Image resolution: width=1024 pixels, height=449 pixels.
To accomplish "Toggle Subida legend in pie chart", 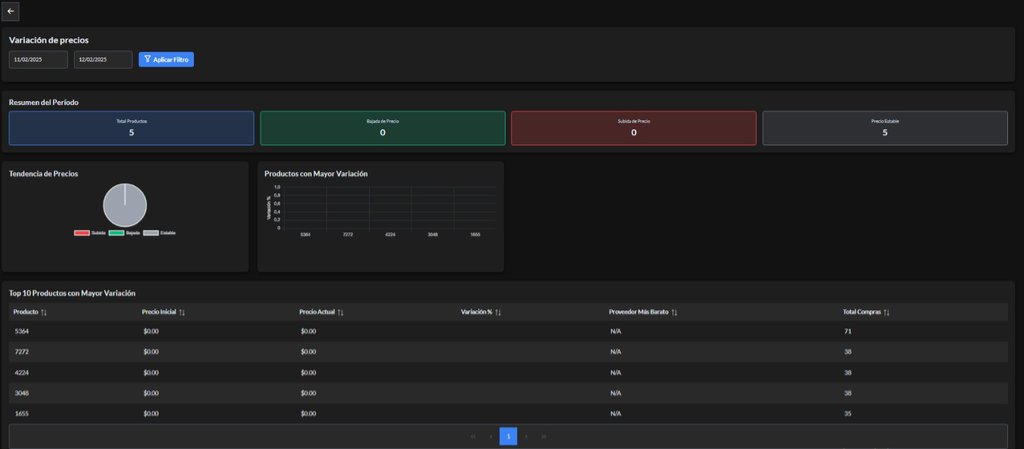I will click(90, 232).
